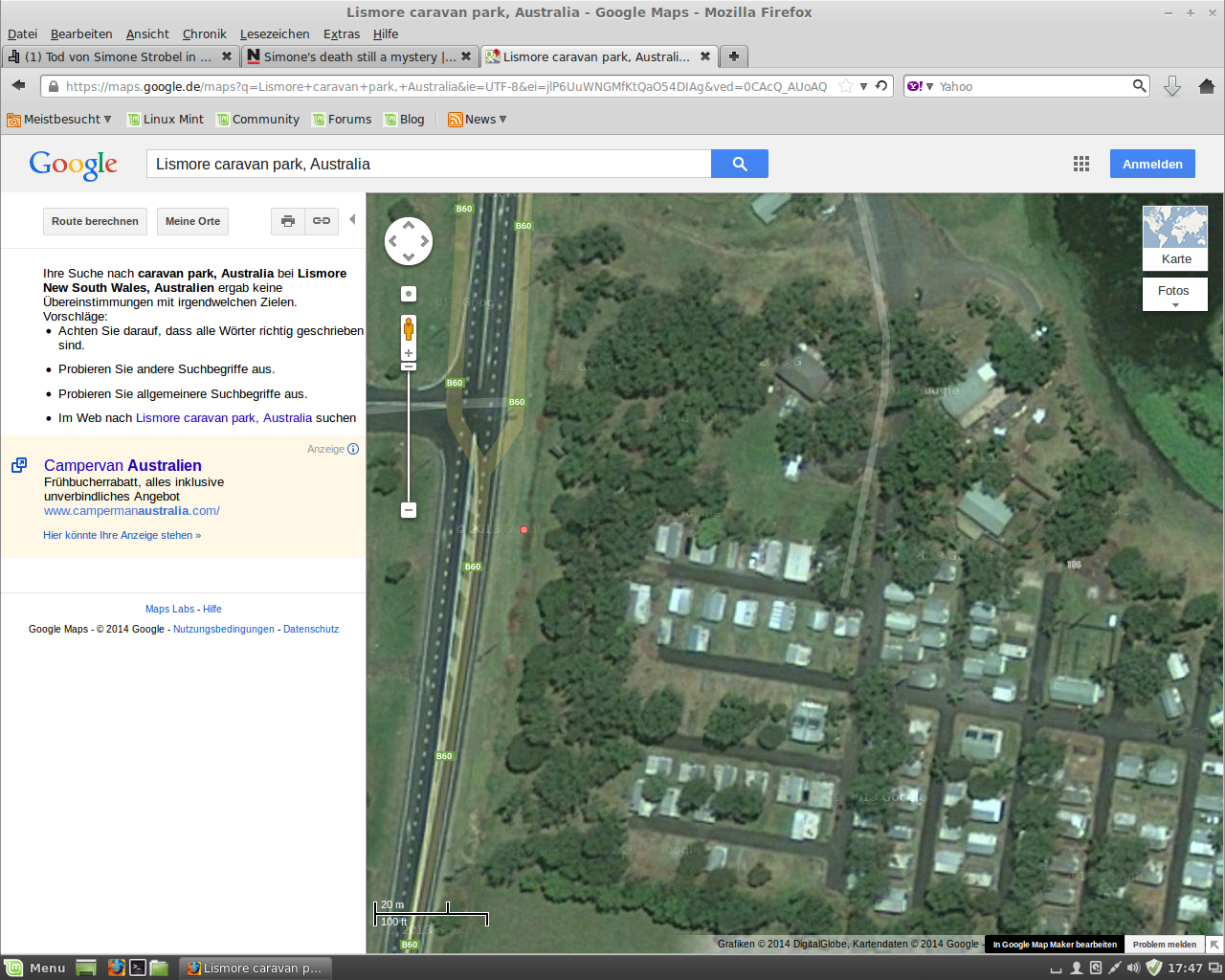Viewport: 1225px width, 980px height.
Task: Click the Anmelden button
Action: tap(1152, 164)
